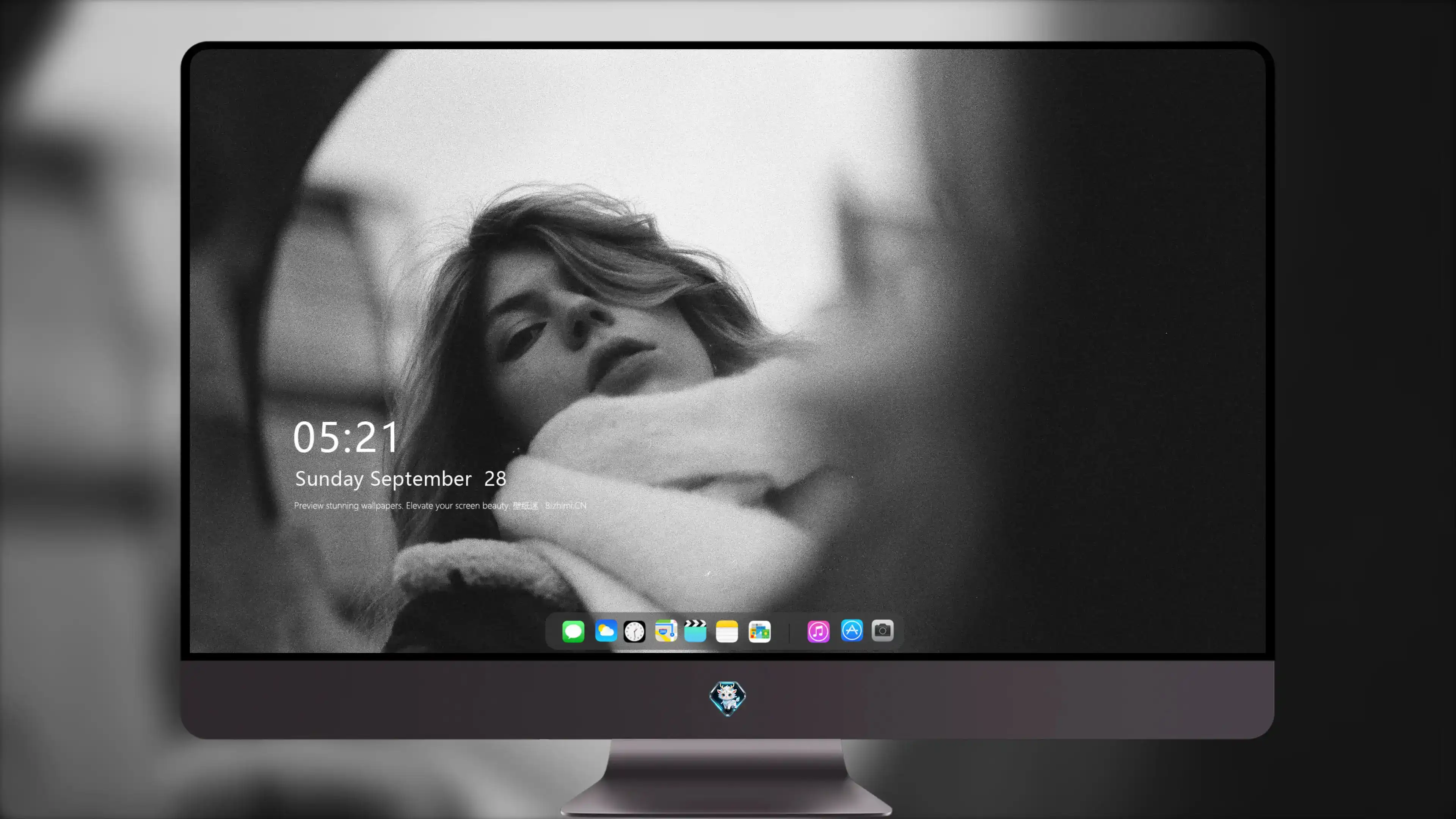Launch the Weather app from the dock
The height and width of the screenshot is (819, 1456).
pyautogui.click(x=606, y=631)
